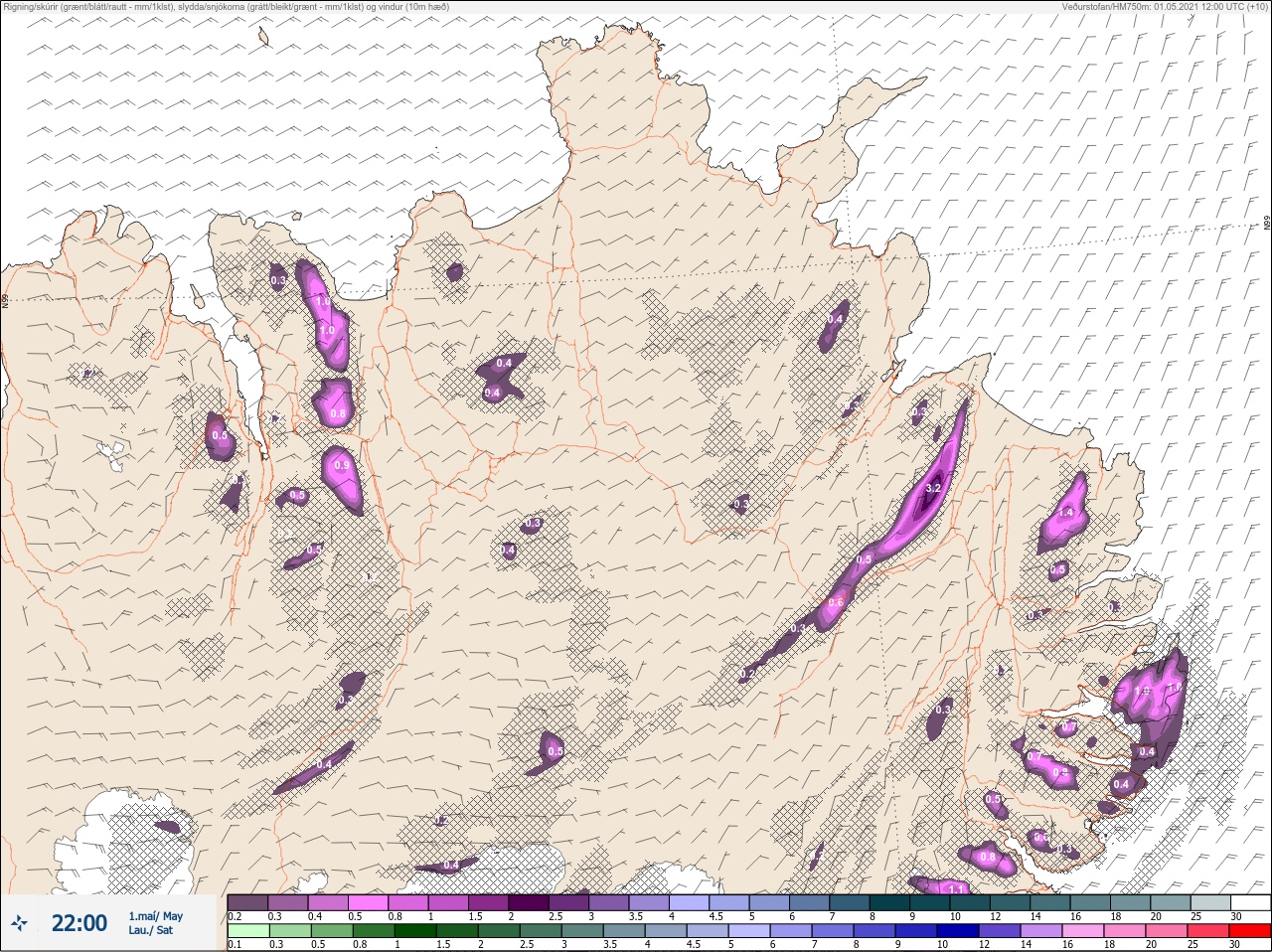The height and width of the screenshot is (952, 1272).
Task: Click the 1.4 precipitation value in the east
Action: (x=1067, y=513)
